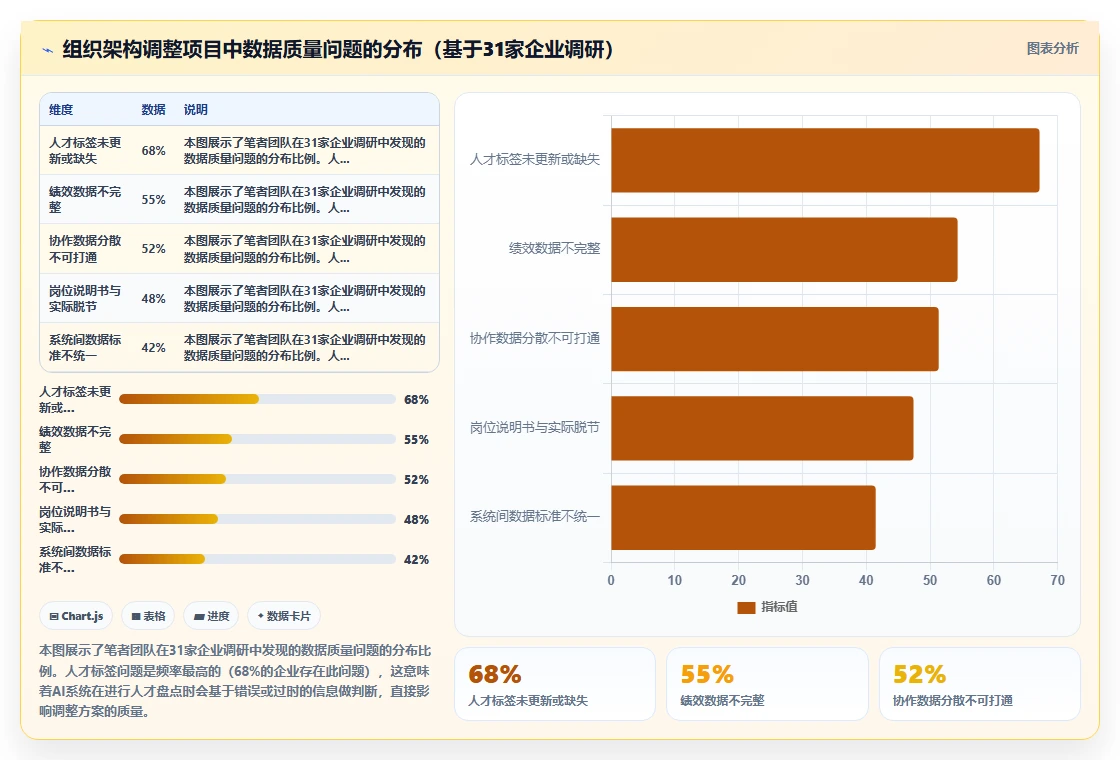
Task: Click the 42% value in the table
Action: [x=153, y=347]
